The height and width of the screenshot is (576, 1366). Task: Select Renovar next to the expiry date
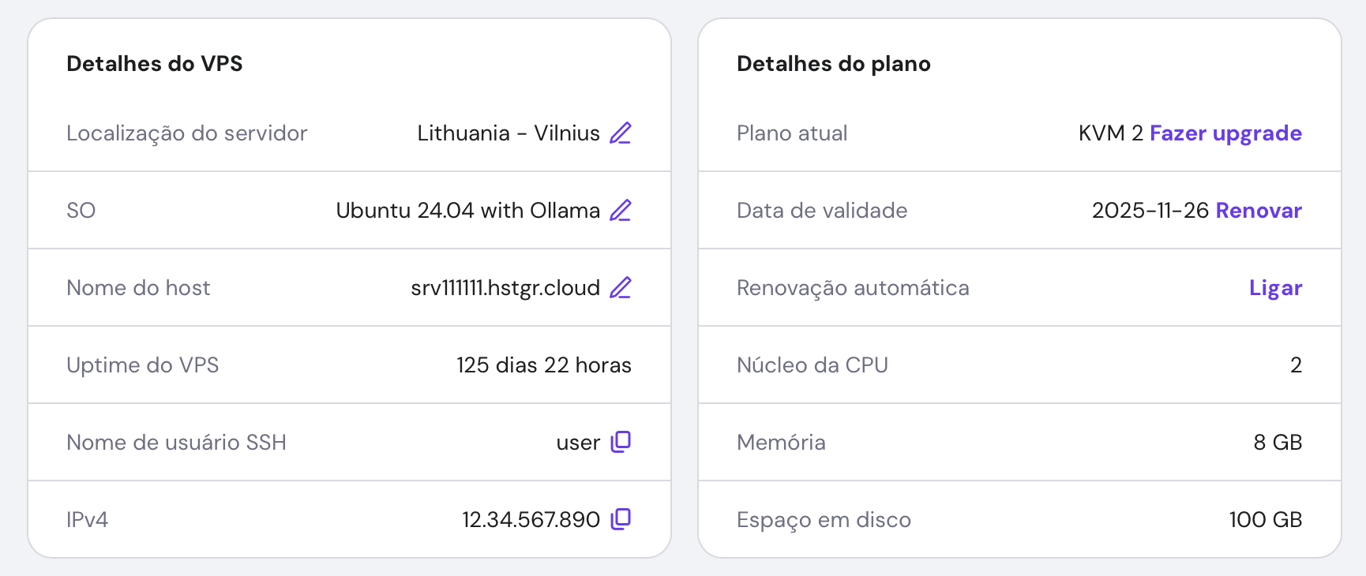1259,210
